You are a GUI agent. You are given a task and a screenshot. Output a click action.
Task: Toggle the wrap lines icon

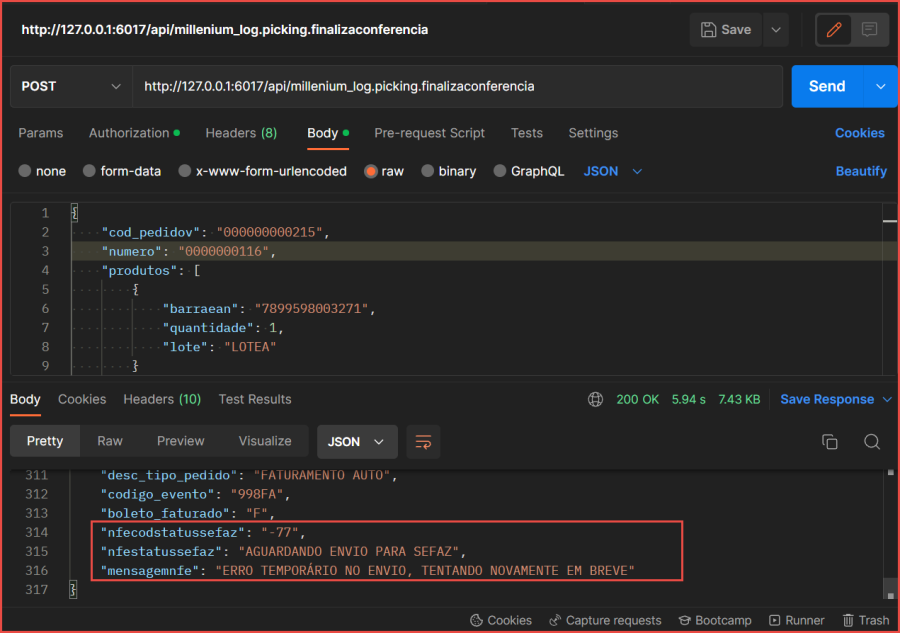[423, 442]
